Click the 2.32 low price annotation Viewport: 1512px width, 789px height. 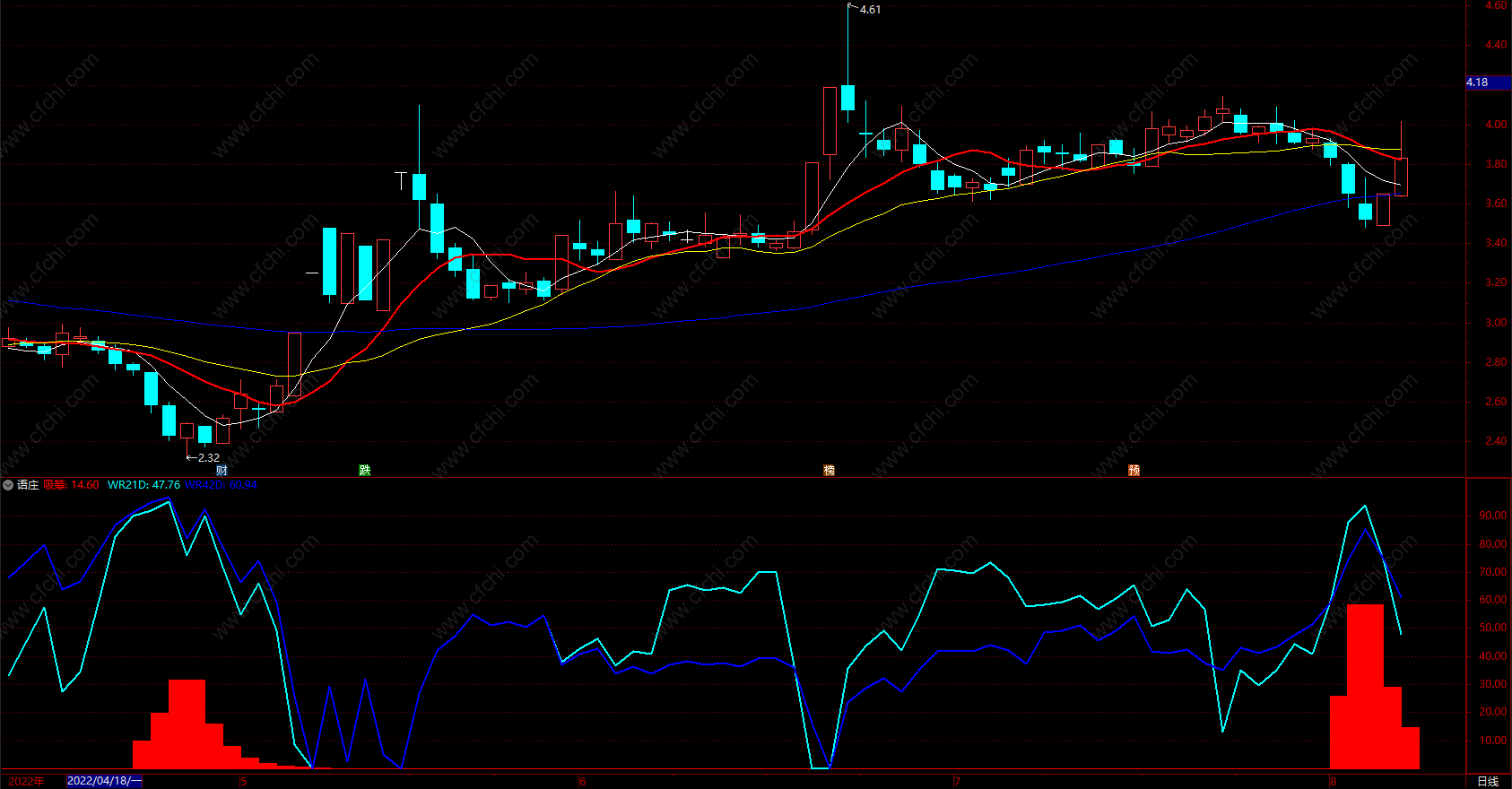[x=209, y=458]
